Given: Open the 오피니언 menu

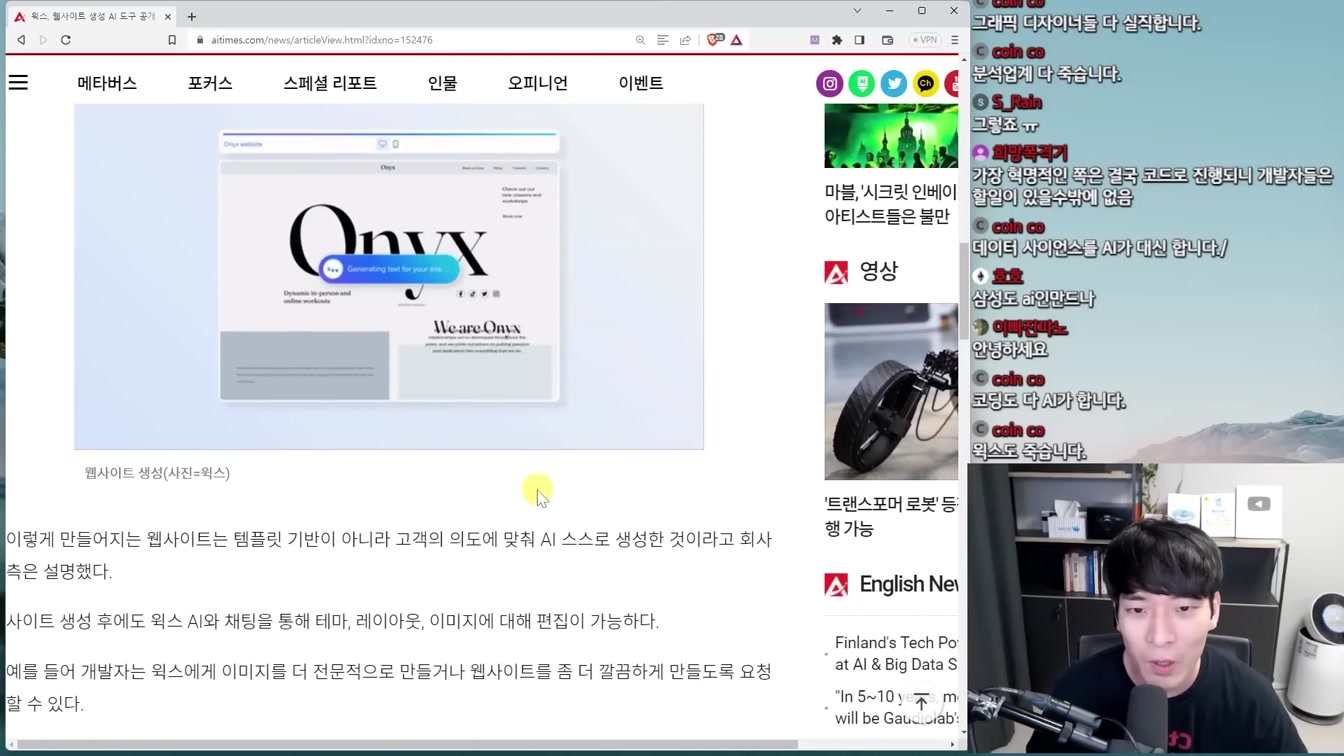Looking at the screenshot, I should tap(538, 83).
